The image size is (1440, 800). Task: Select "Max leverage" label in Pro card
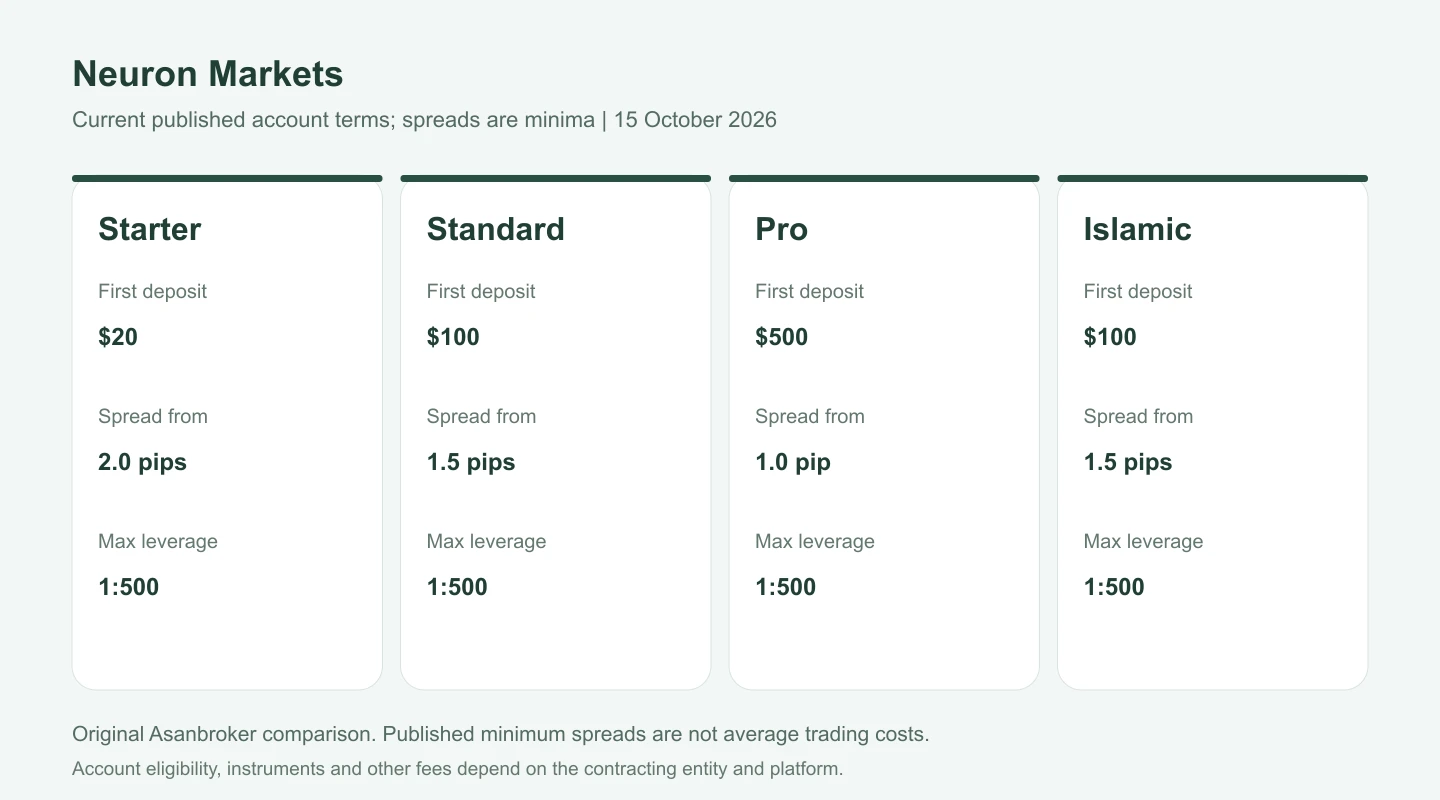(x=815, y=541)
